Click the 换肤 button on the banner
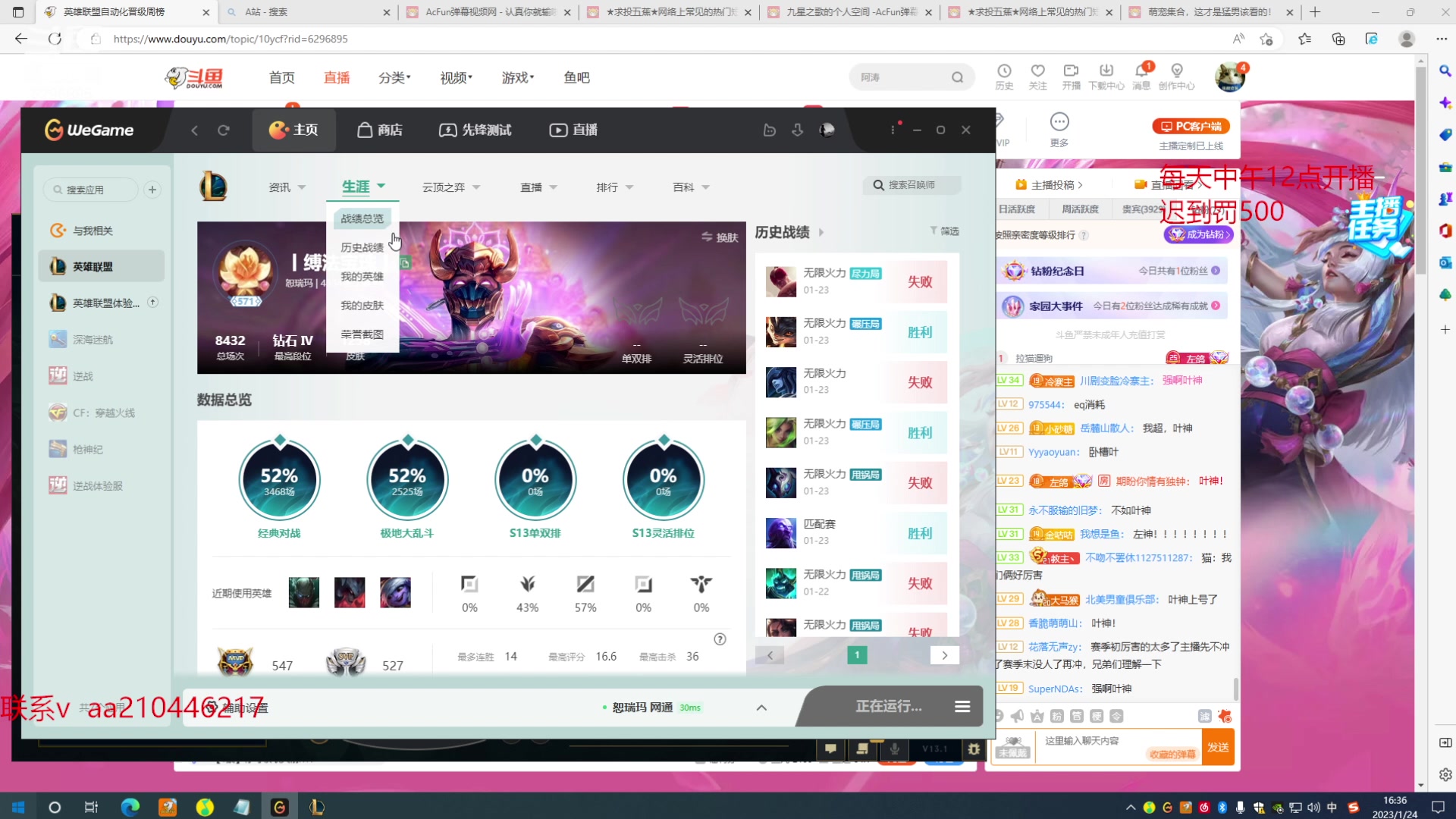 pos(720,237)
